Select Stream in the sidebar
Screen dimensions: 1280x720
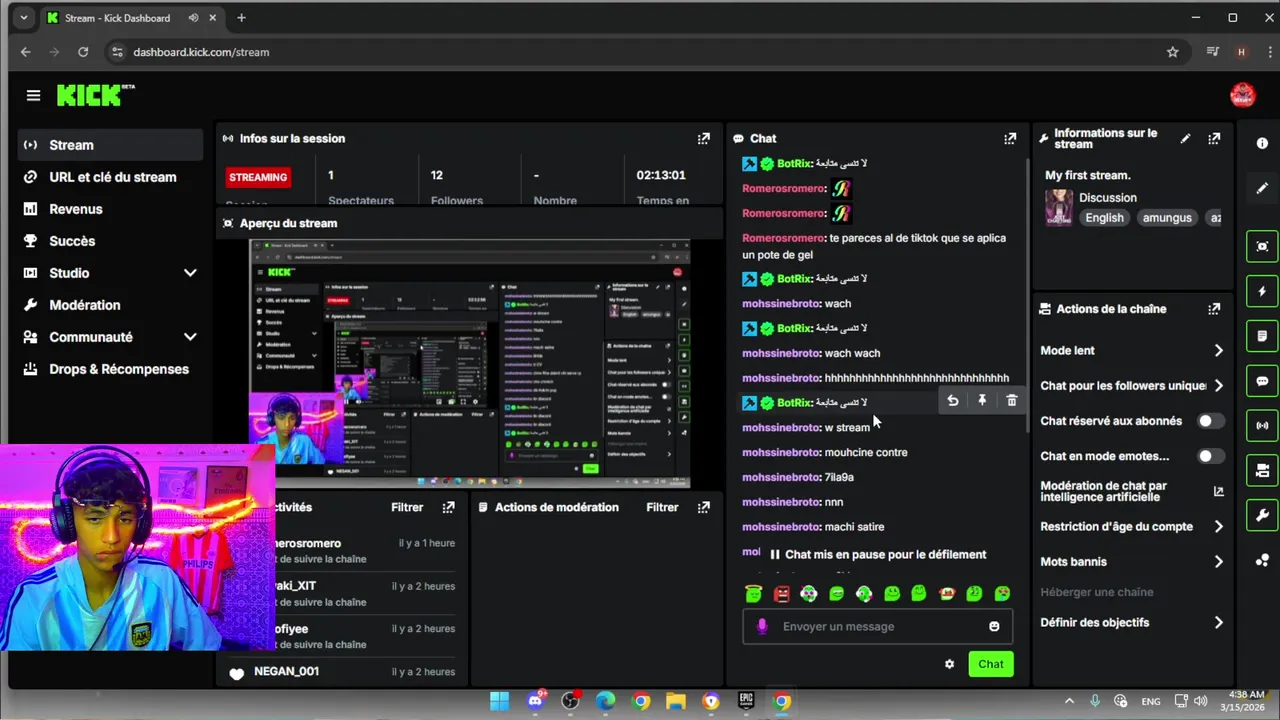click(x=111, y=145)
